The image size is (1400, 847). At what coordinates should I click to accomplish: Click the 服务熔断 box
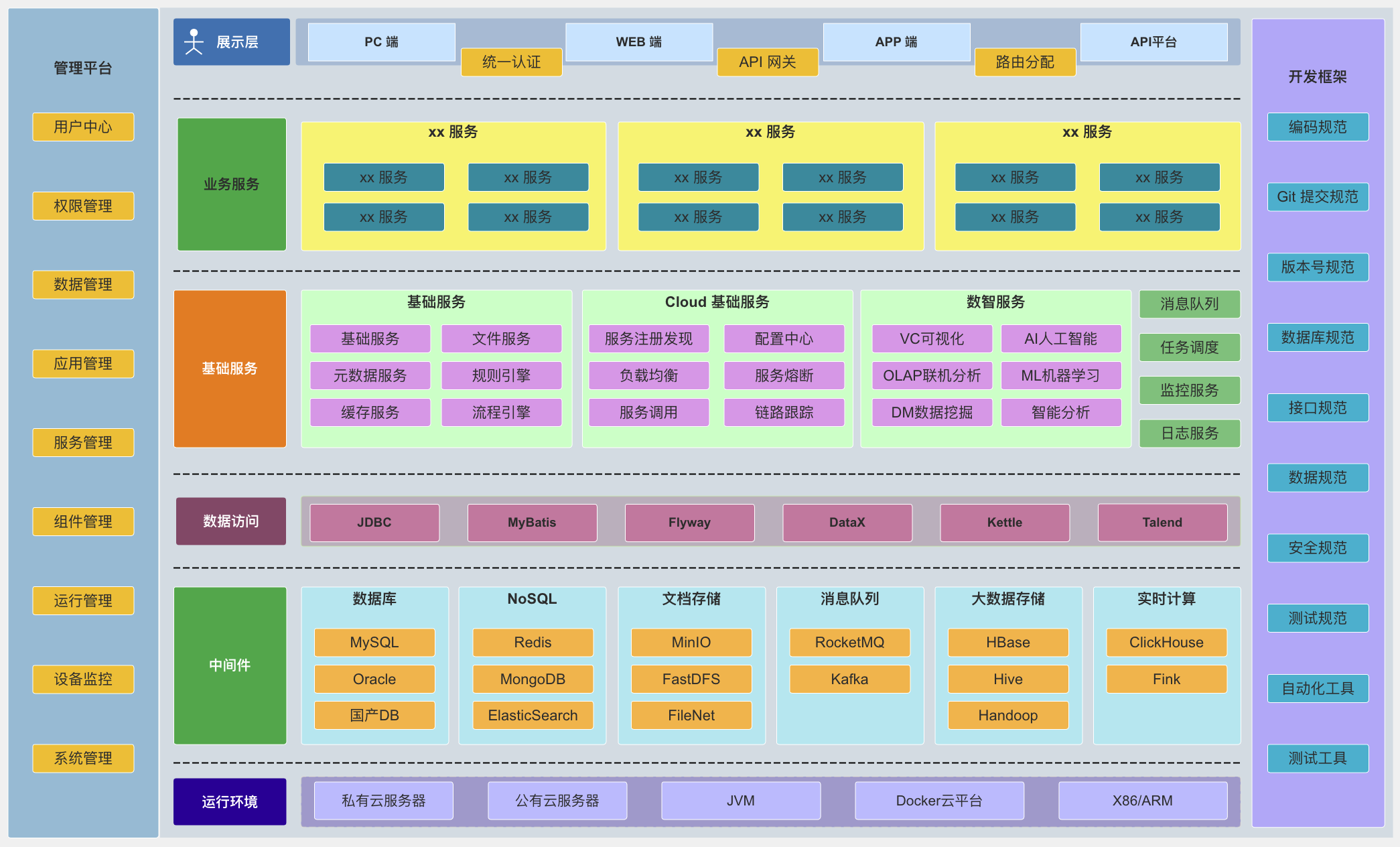[x=784, y=376]
